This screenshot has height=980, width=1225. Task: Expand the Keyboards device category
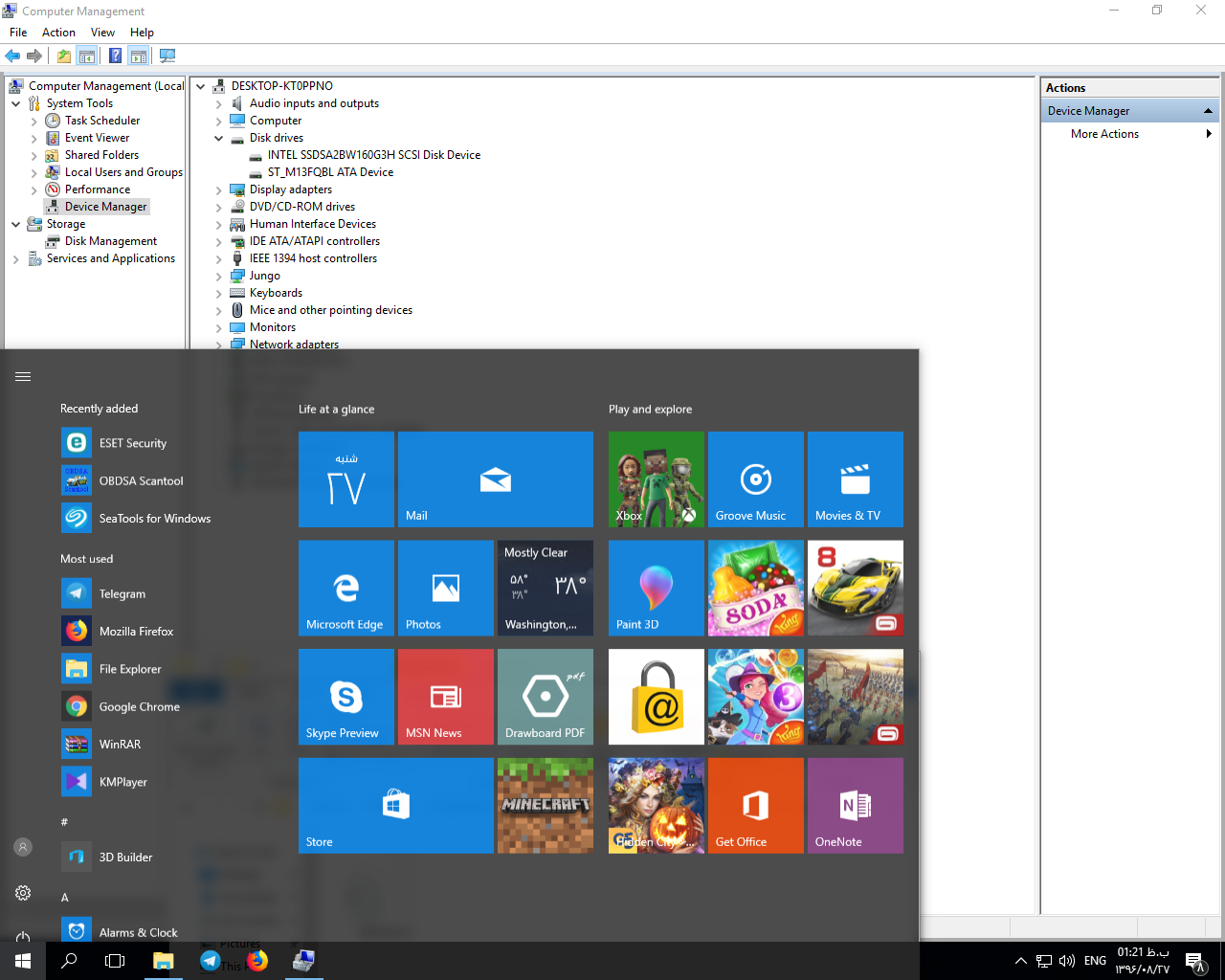[219, 293]
